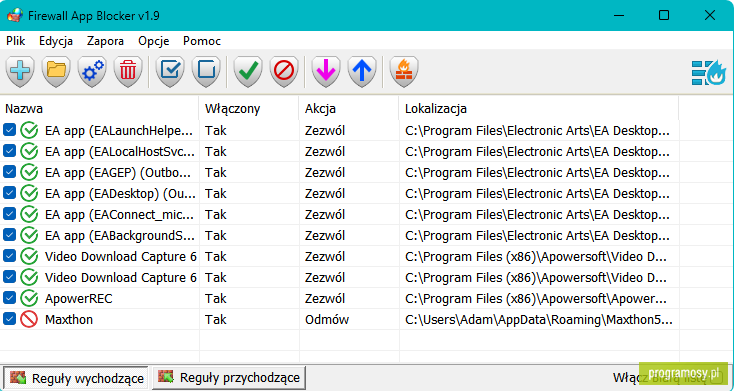
Task: Click the Maxthon AppData\Roaming path cell
Action: 539,320
